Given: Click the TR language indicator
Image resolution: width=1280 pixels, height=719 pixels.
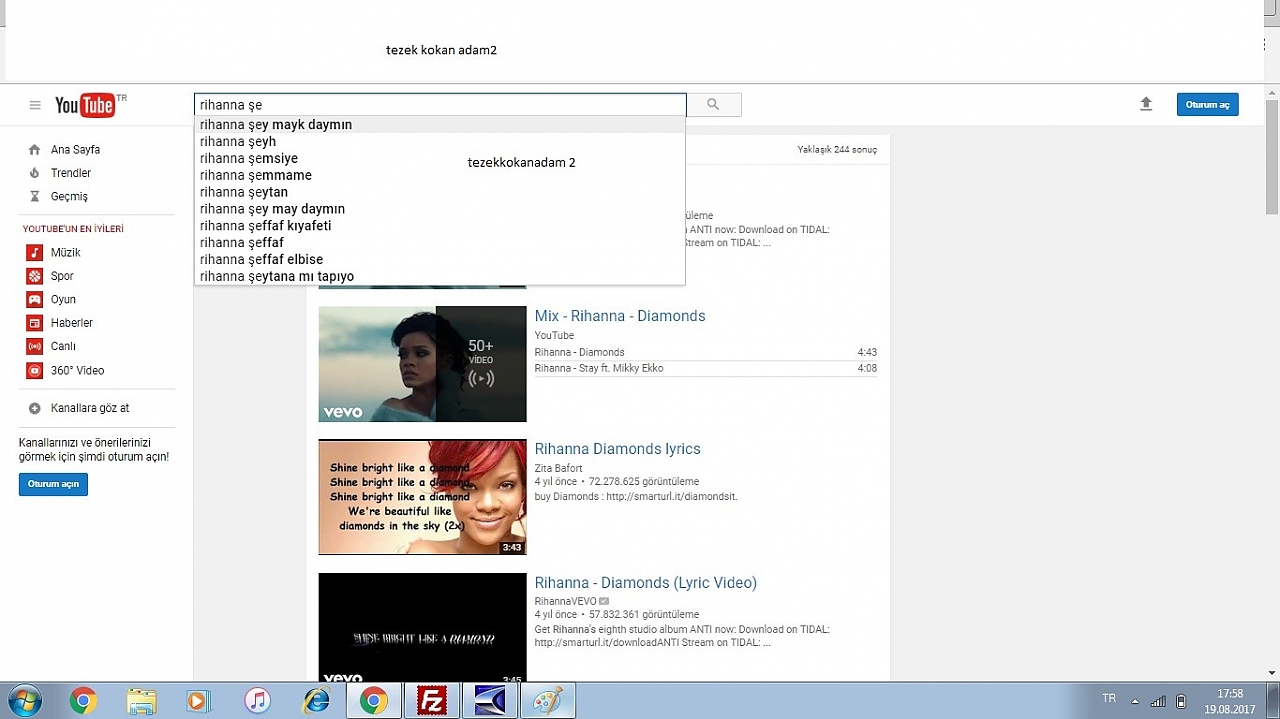Looking at the screenshot, I should point(1109,698).
